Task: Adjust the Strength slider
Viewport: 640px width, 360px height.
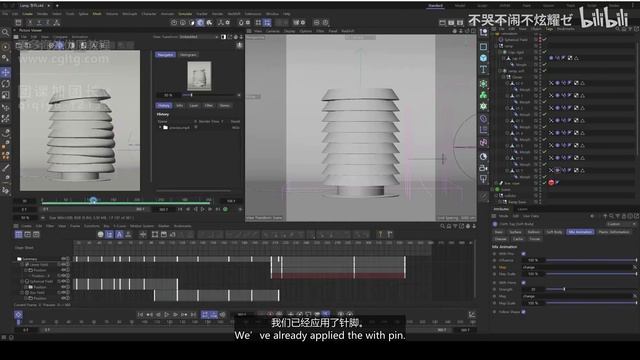Action: tap(591, 289)
